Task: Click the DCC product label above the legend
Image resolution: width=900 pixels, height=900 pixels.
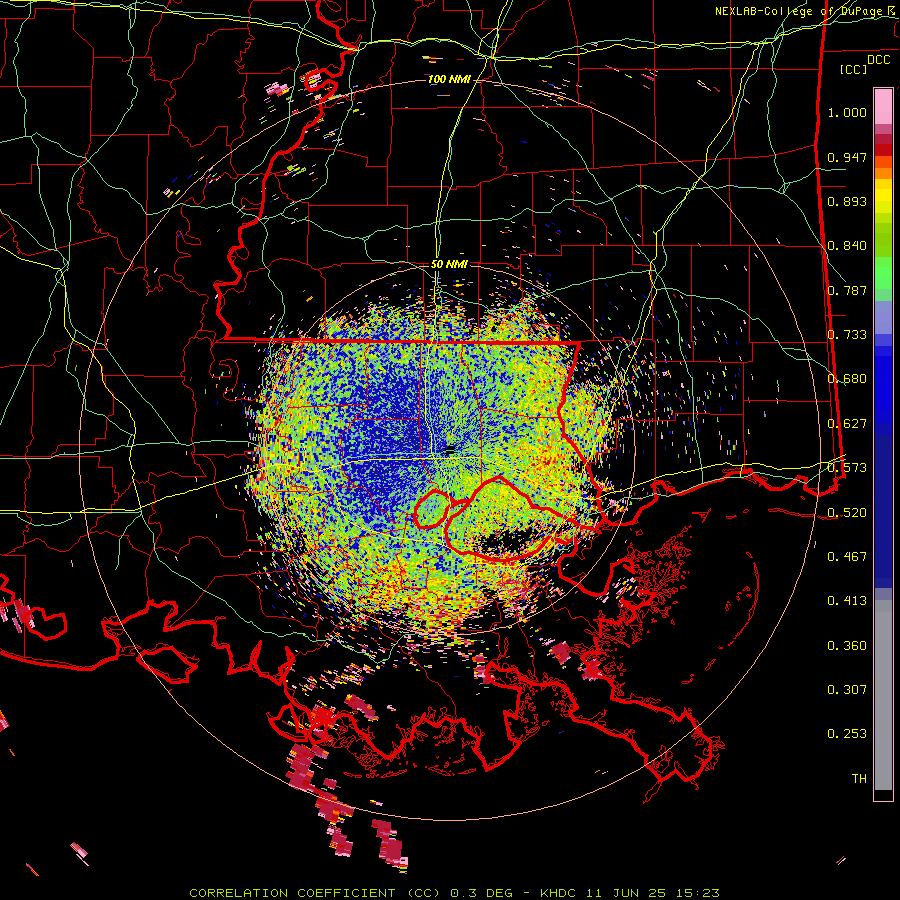Action: pyautogui.click(x=878, y=60)
